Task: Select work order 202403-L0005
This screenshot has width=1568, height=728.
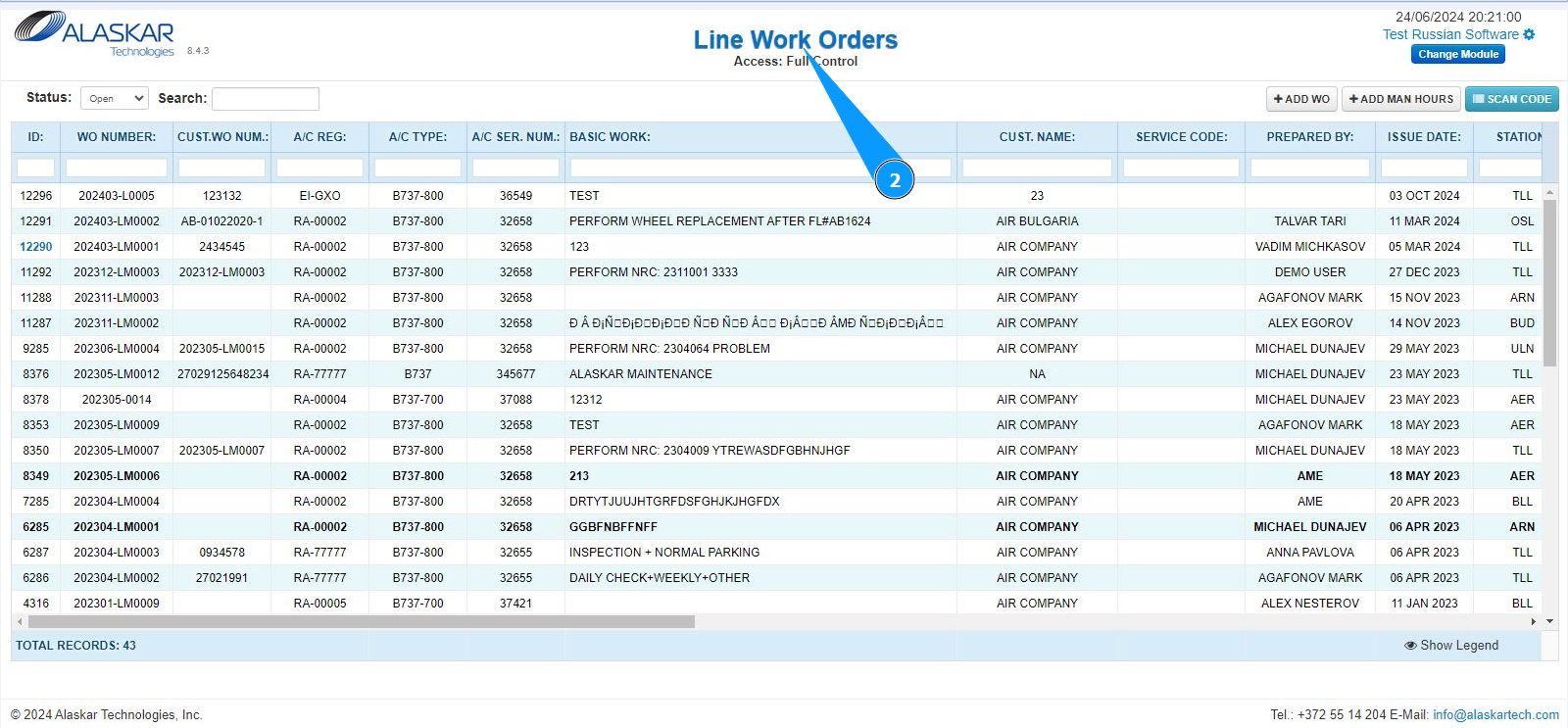Action: pos(117,196)
